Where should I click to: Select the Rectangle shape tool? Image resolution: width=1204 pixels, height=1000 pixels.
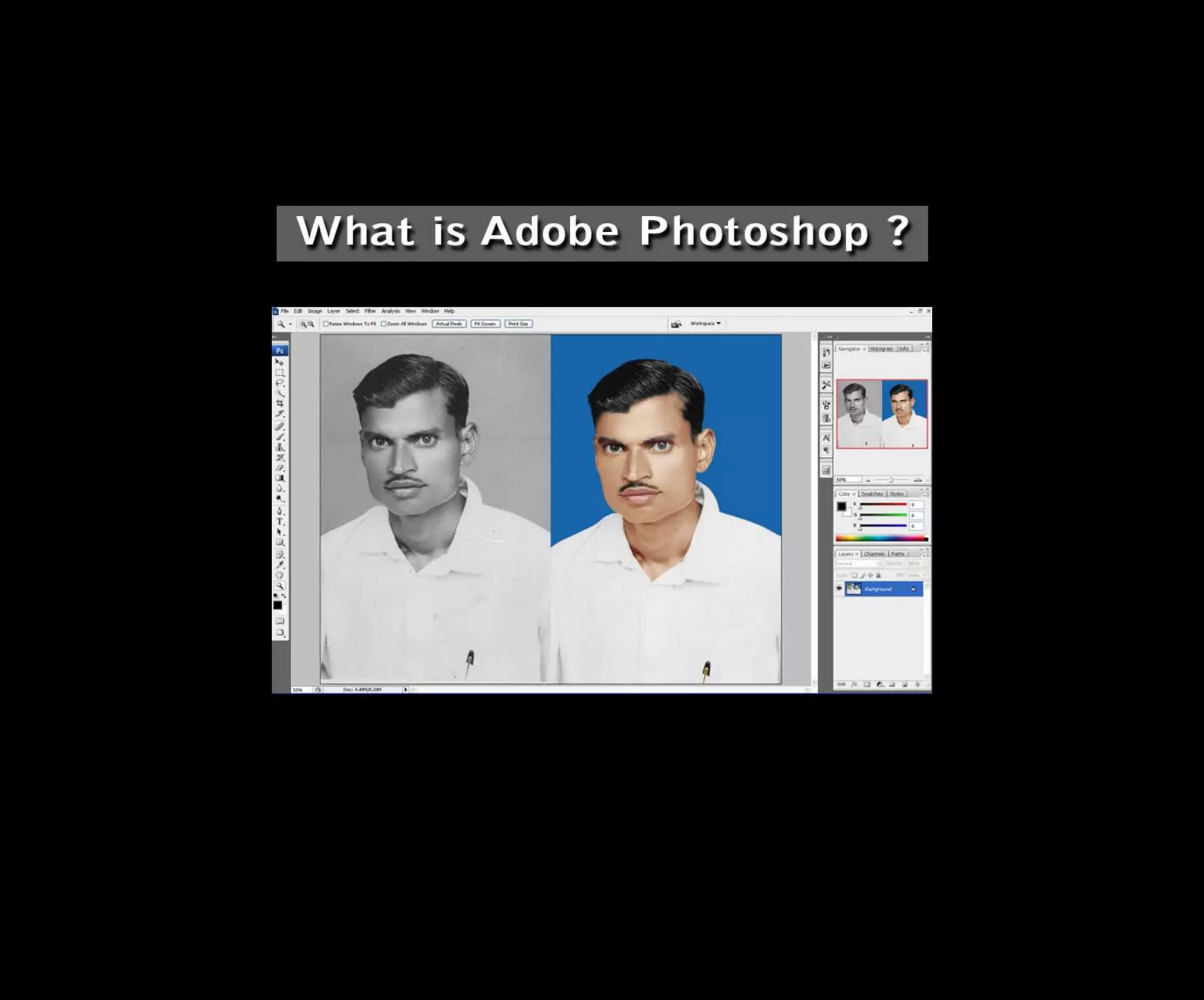tap(280, 542)
